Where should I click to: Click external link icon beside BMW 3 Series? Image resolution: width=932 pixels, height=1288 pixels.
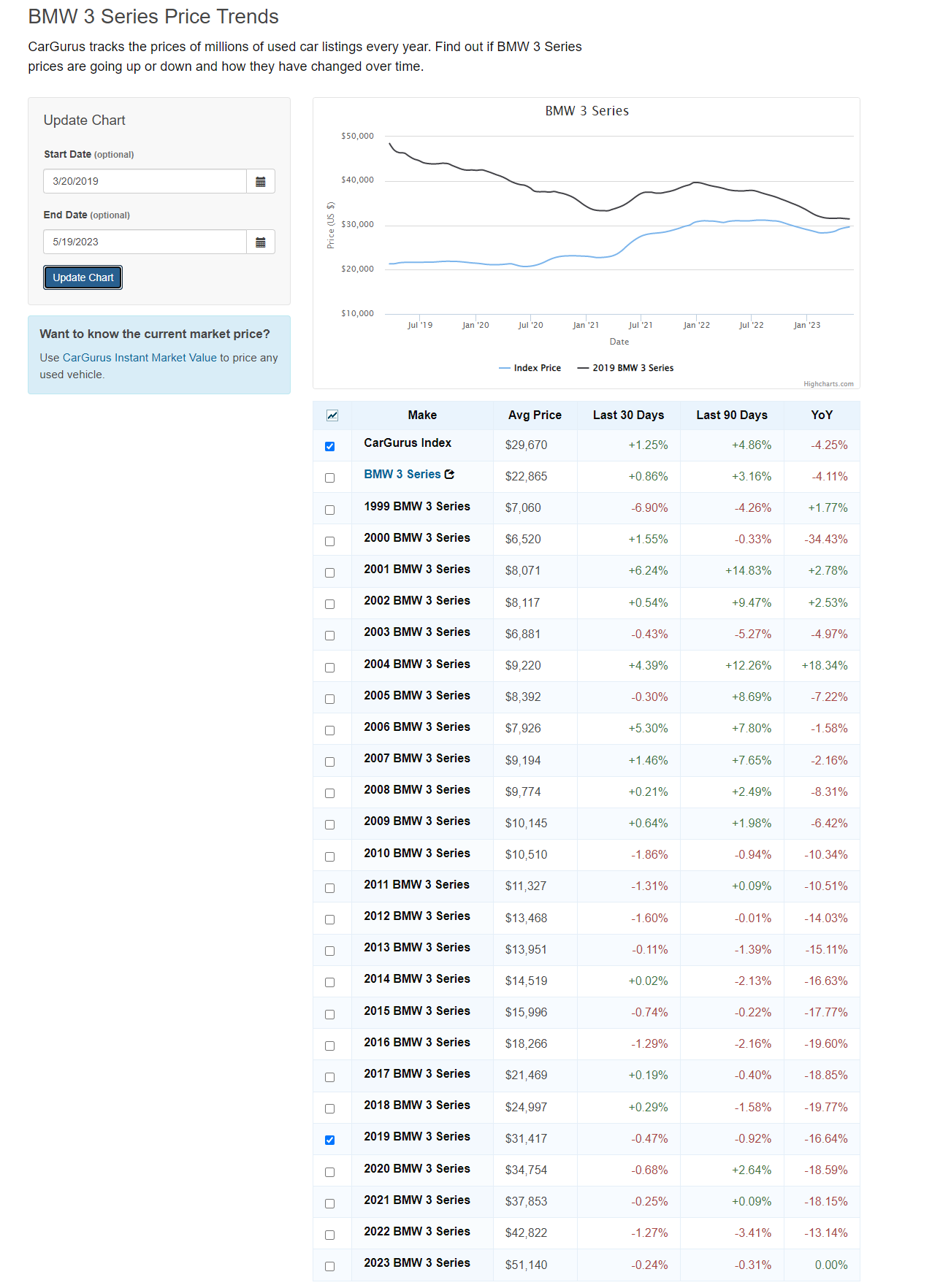point(449,475)
